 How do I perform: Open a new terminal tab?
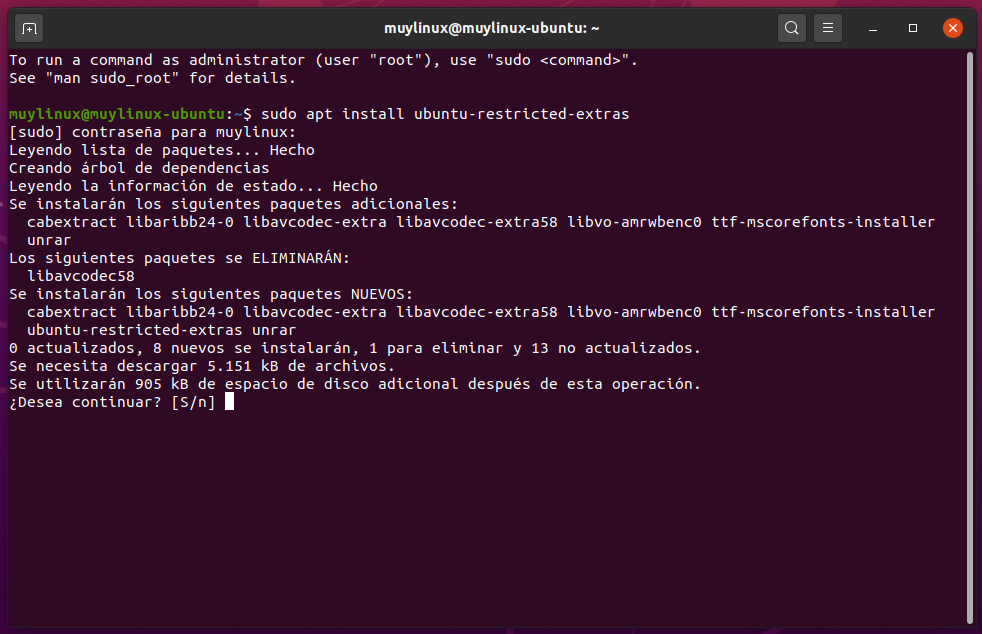pos(29,28)
